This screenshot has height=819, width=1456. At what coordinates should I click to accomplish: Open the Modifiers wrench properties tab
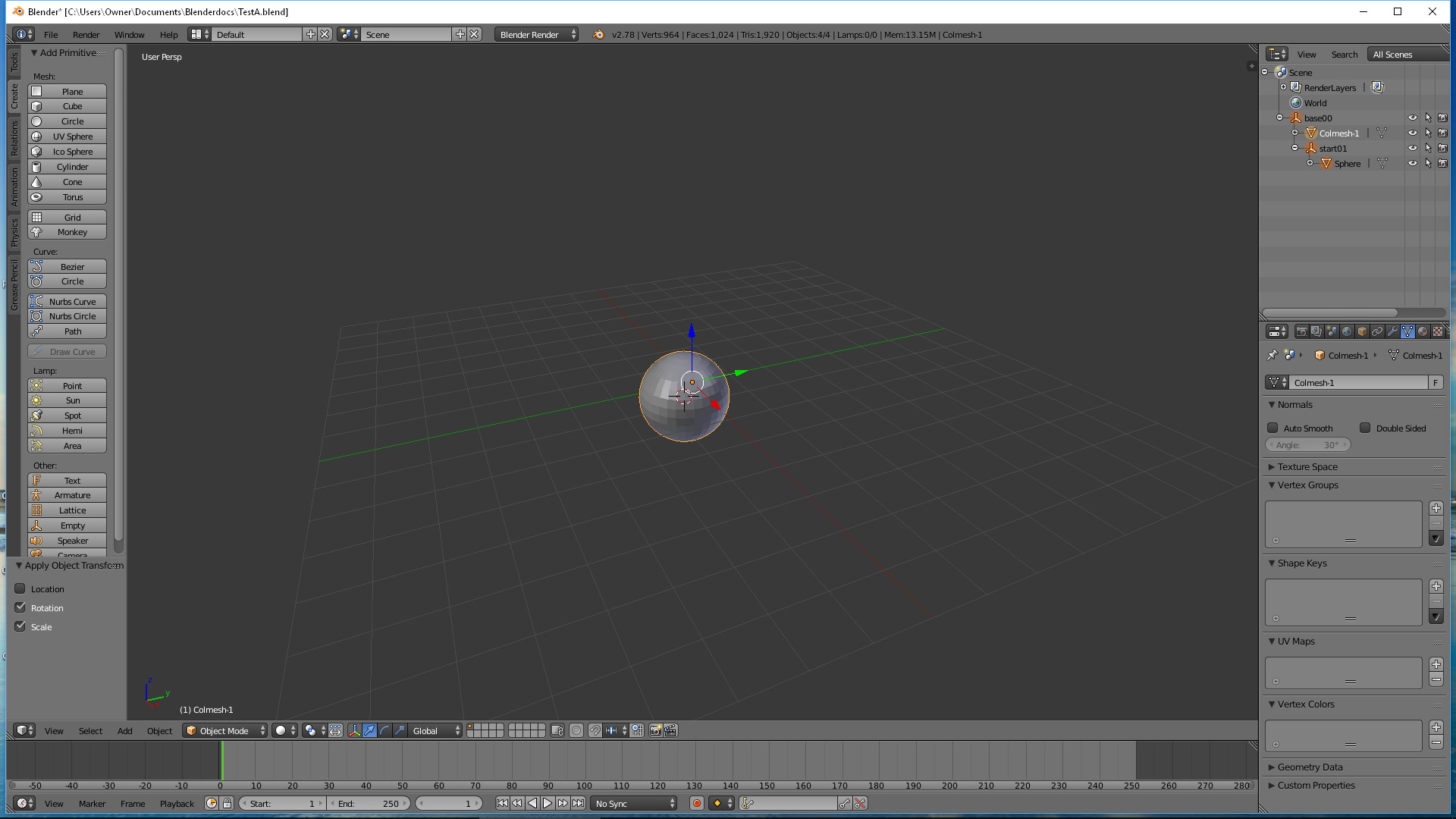tap(1392, 331)
